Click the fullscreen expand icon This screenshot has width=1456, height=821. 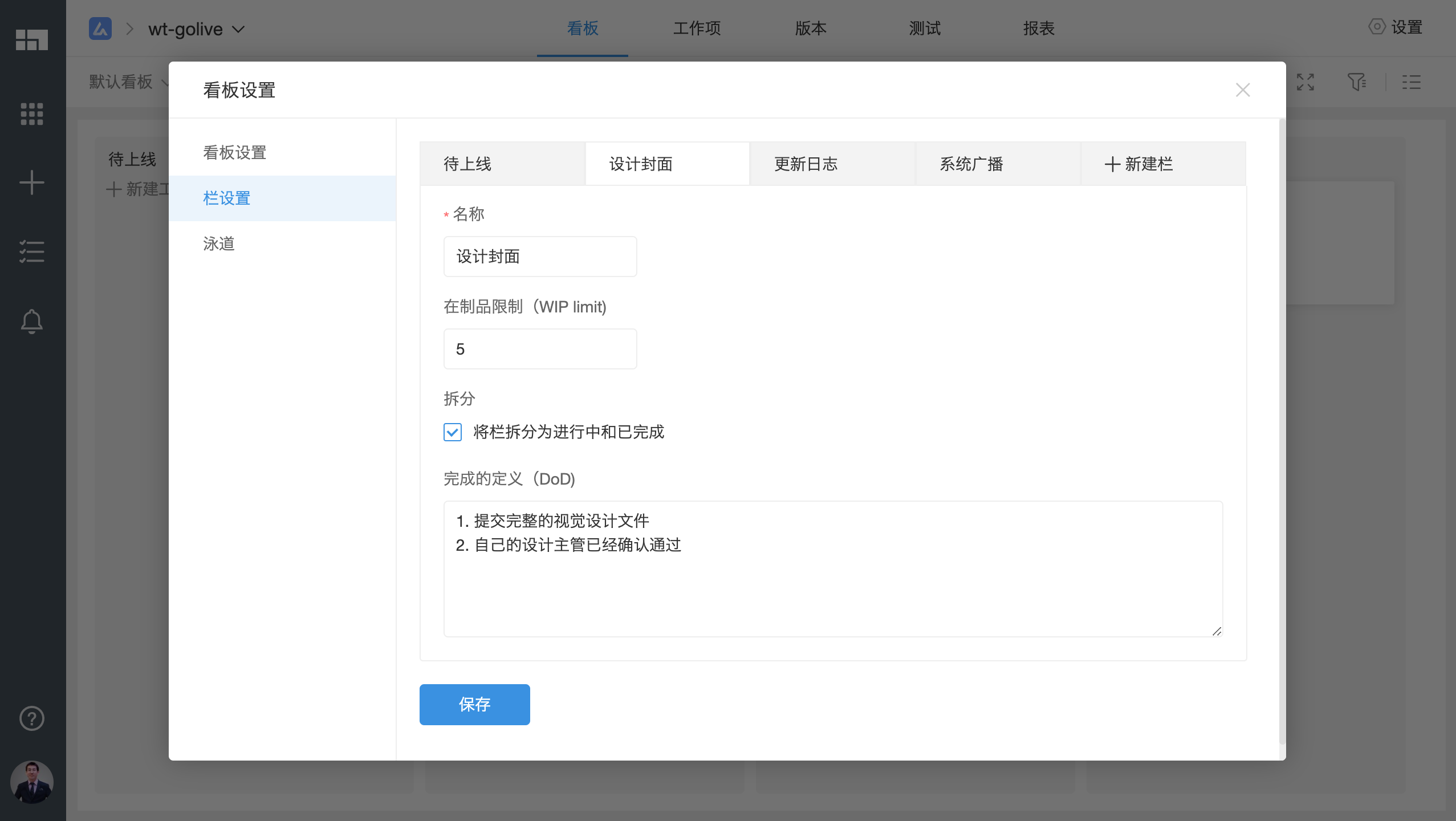click(1305, 82)
